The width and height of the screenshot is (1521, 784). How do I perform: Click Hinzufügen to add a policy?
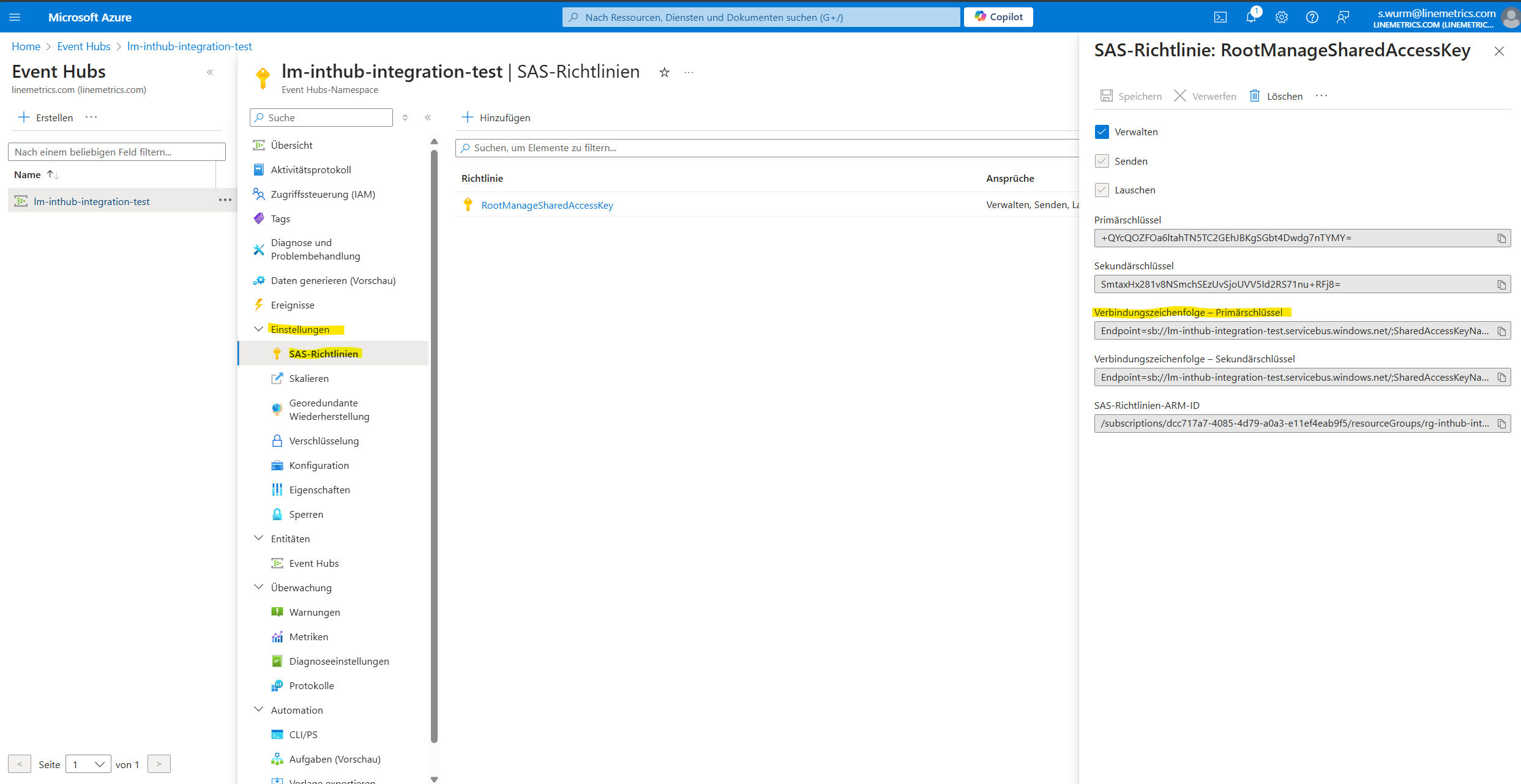pos(496,118)
